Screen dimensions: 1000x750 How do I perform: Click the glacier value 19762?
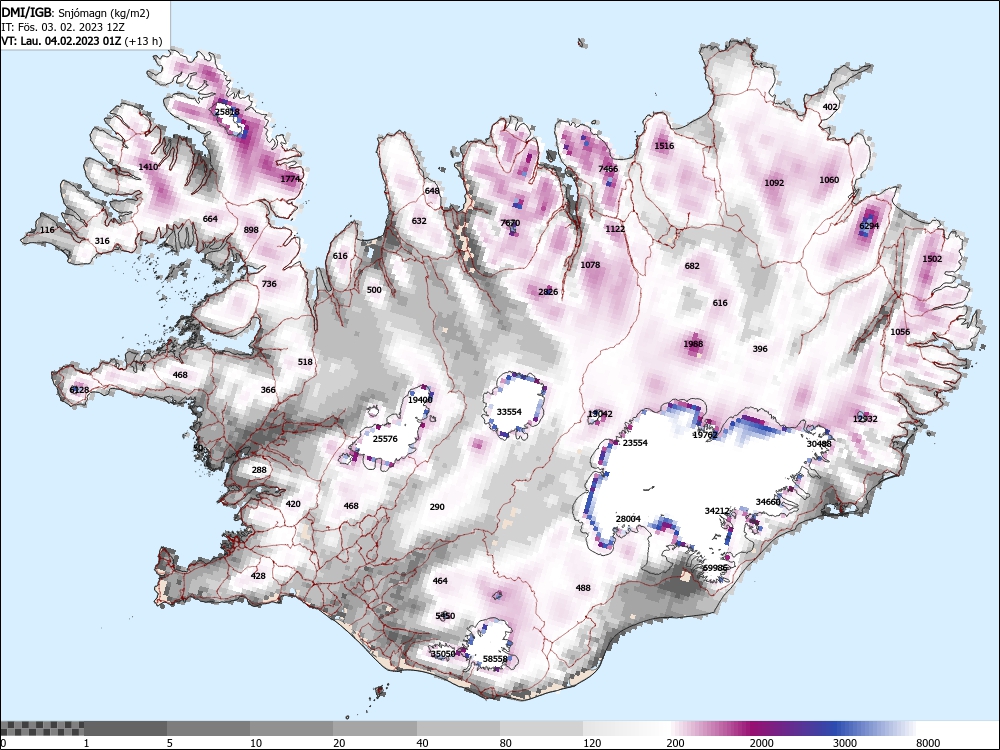coord(705,435)
